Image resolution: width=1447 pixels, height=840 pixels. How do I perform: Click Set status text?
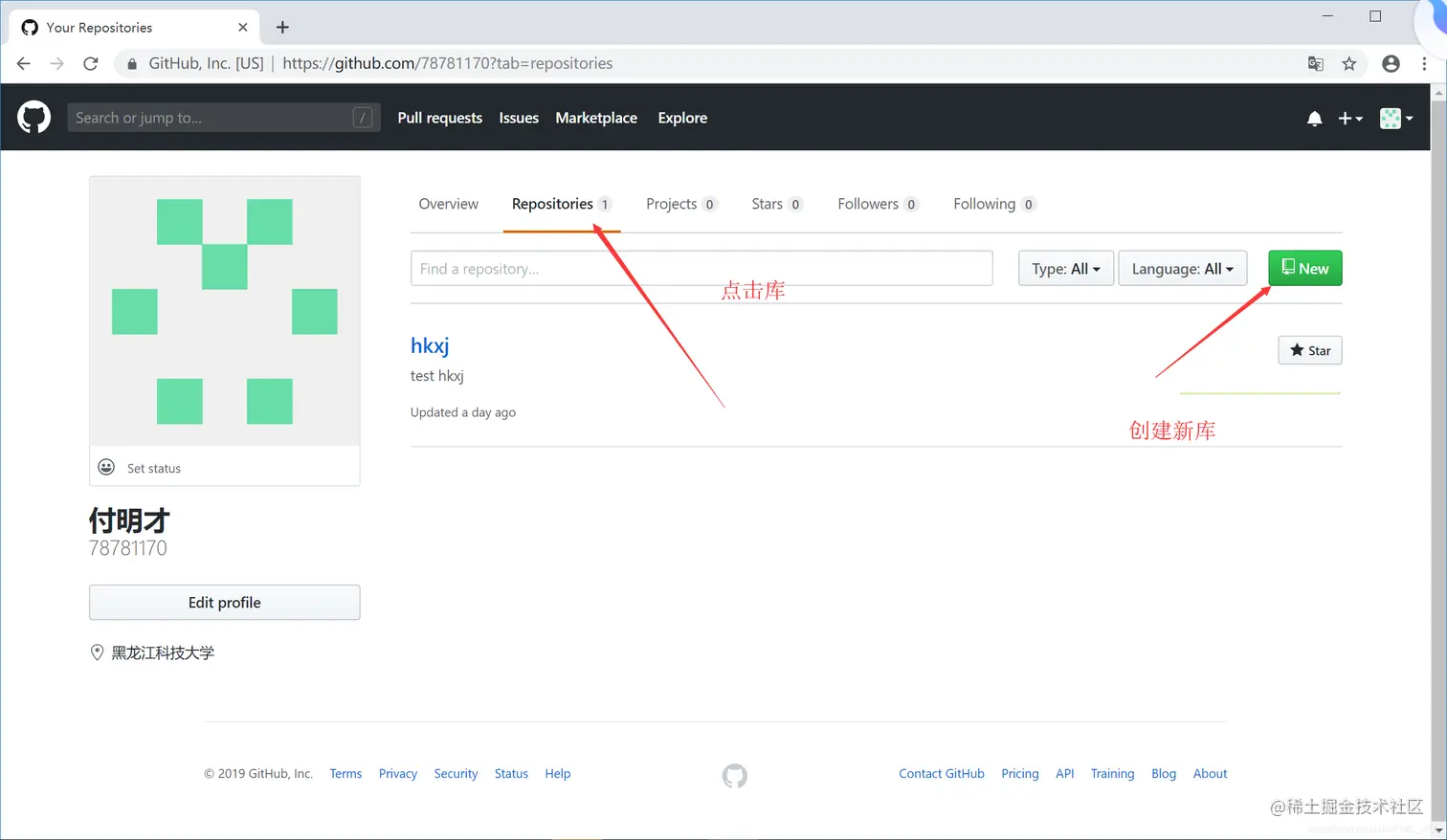(154, 468)
